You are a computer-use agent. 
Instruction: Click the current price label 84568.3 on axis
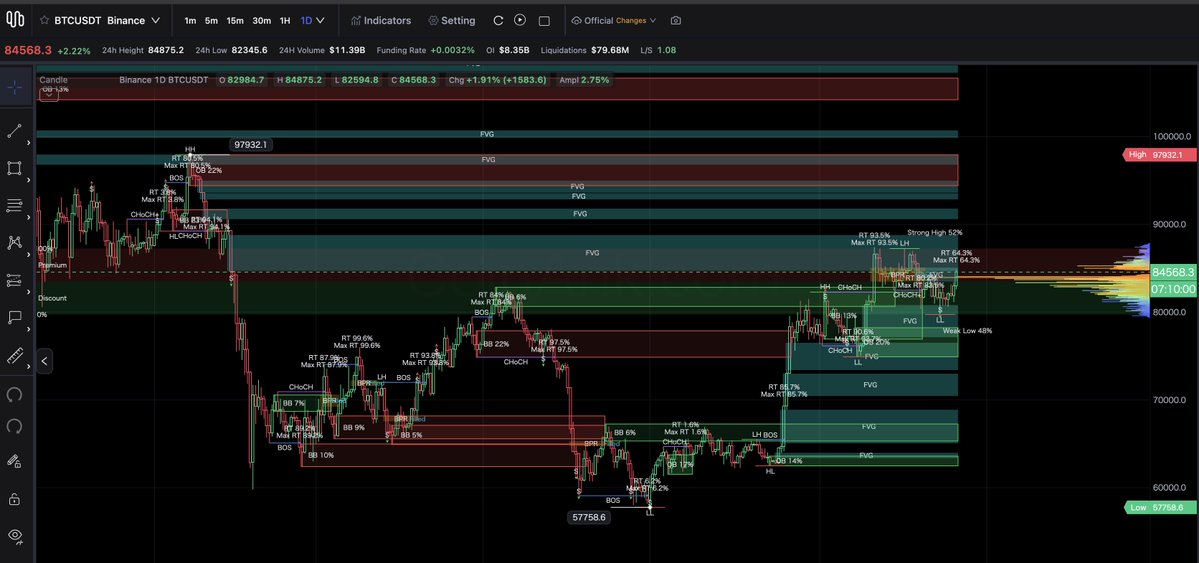[1173, 272]
